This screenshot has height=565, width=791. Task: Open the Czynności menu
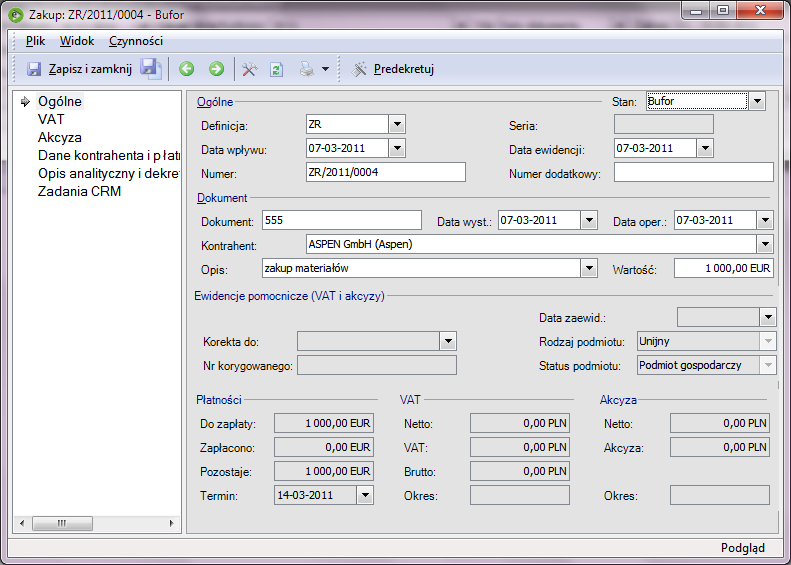pyautogui.click(x=136, y=41)
